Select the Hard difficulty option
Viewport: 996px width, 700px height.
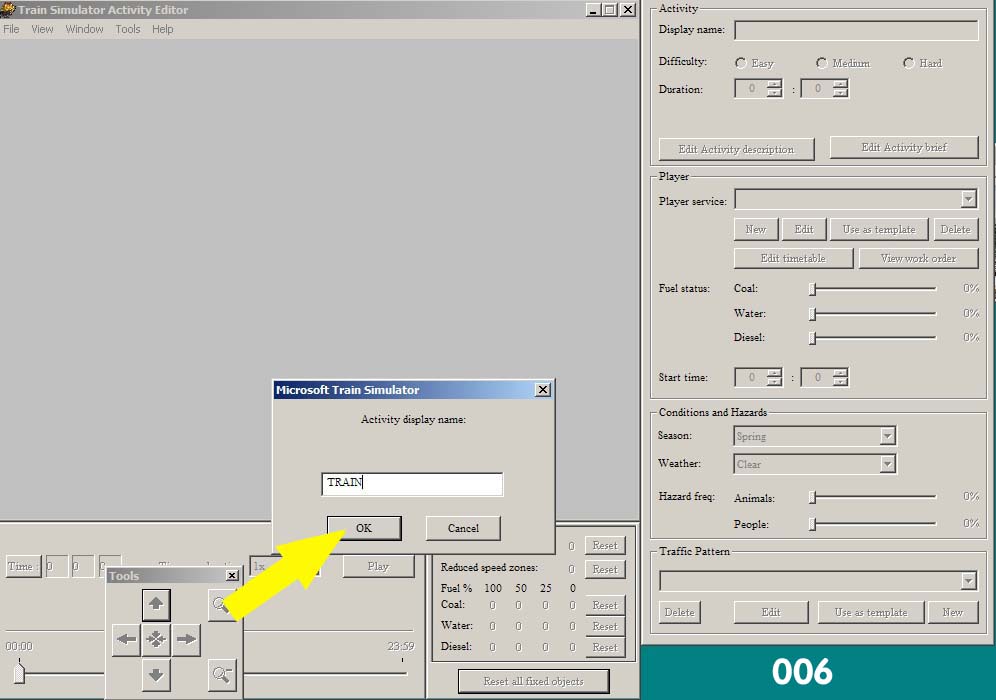(x=909, y=63)
